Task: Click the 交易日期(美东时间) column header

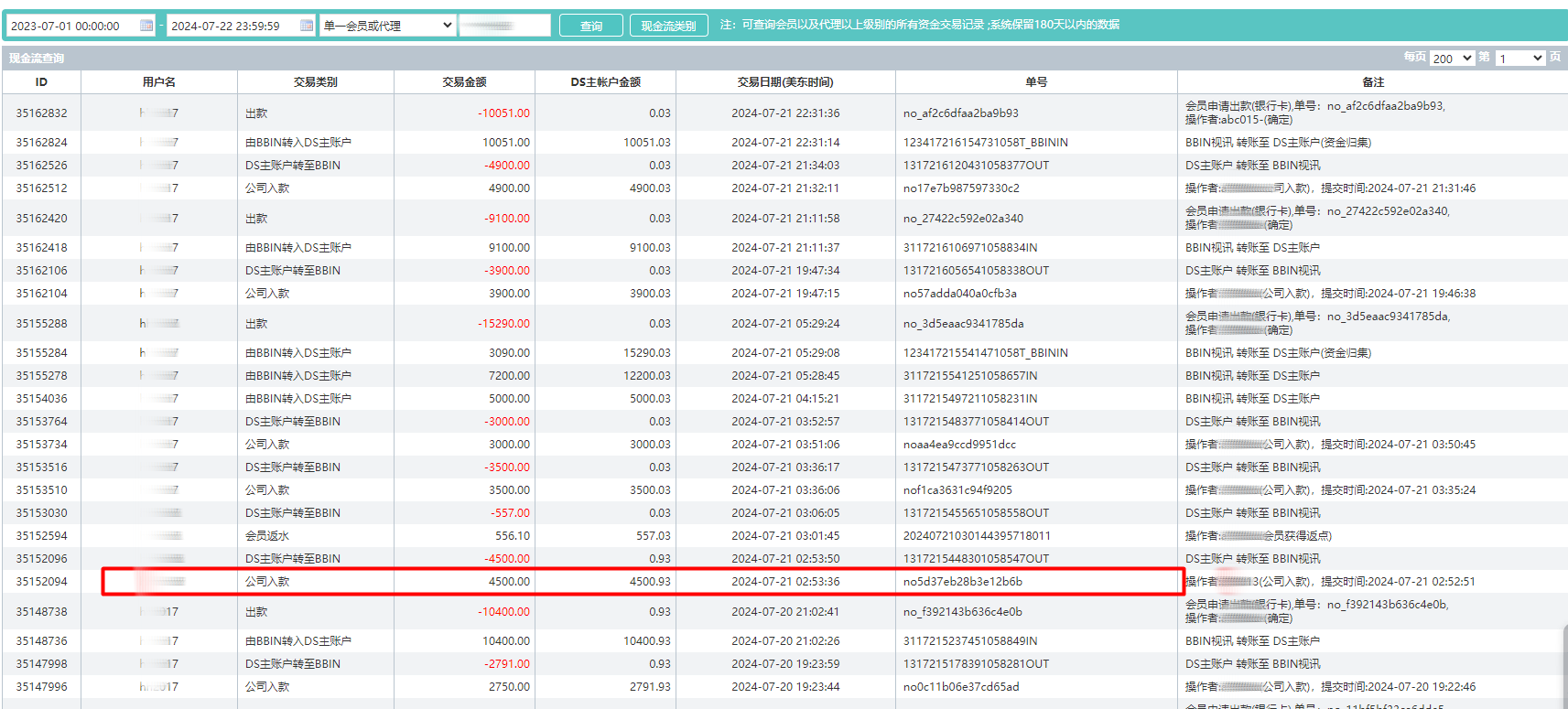Action: coord(784,82)
